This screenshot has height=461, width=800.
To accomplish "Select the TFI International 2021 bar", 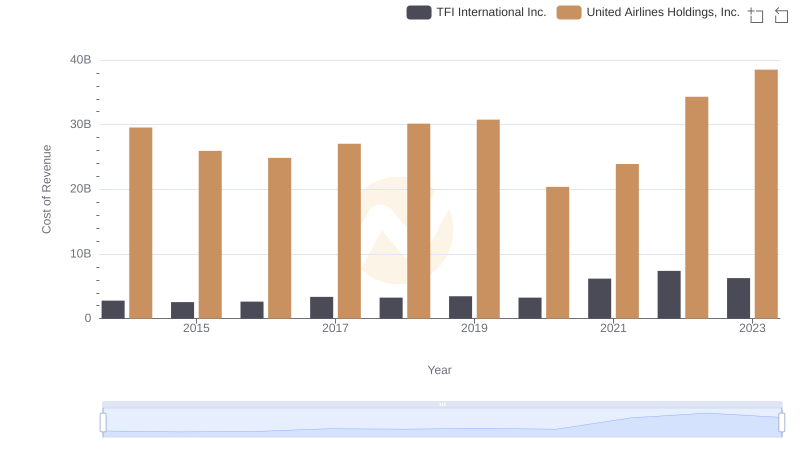I will point(599,299).
